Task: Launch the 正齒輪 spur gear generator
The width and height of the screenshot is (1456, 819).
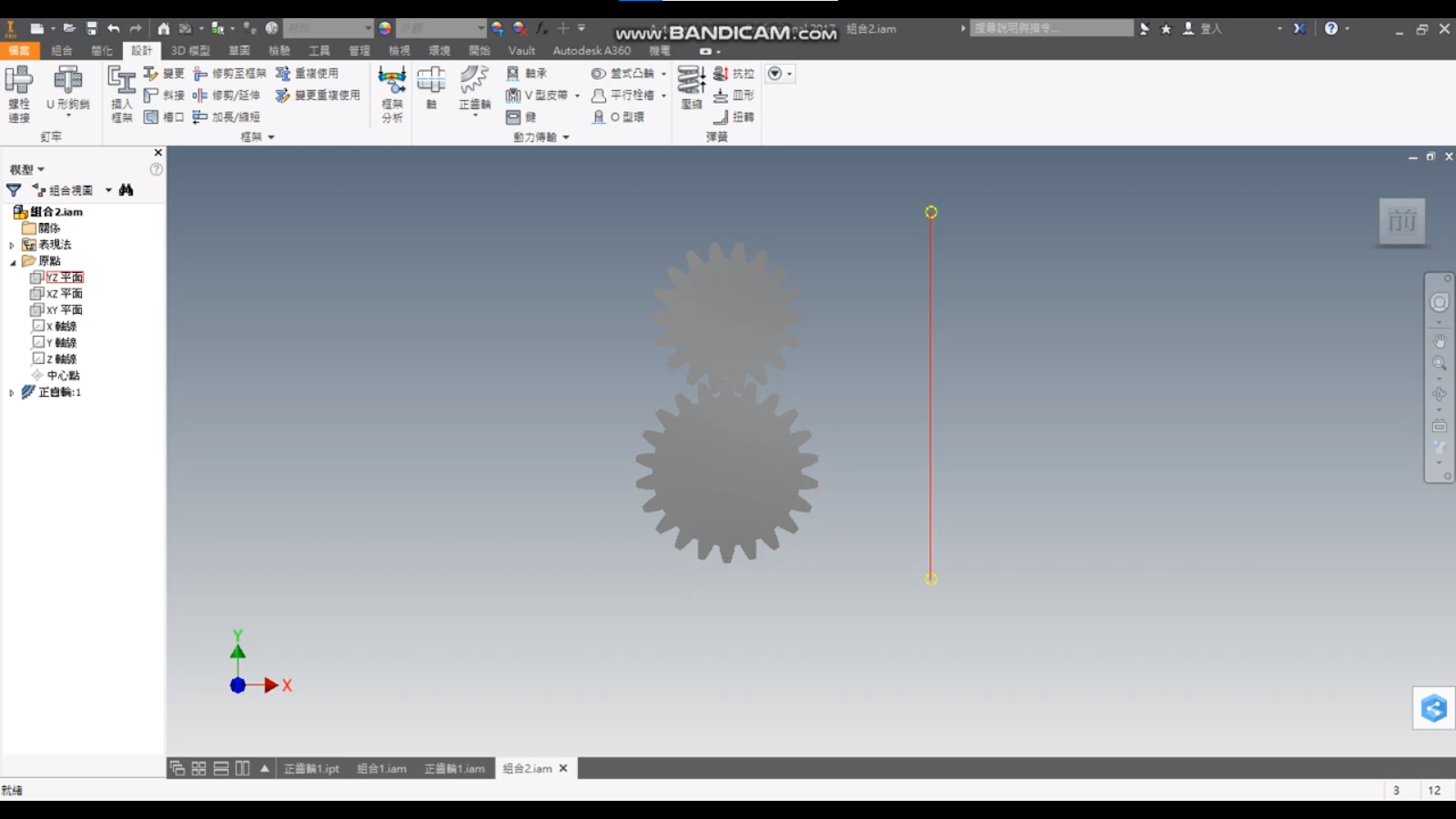Action: point(474,91)
